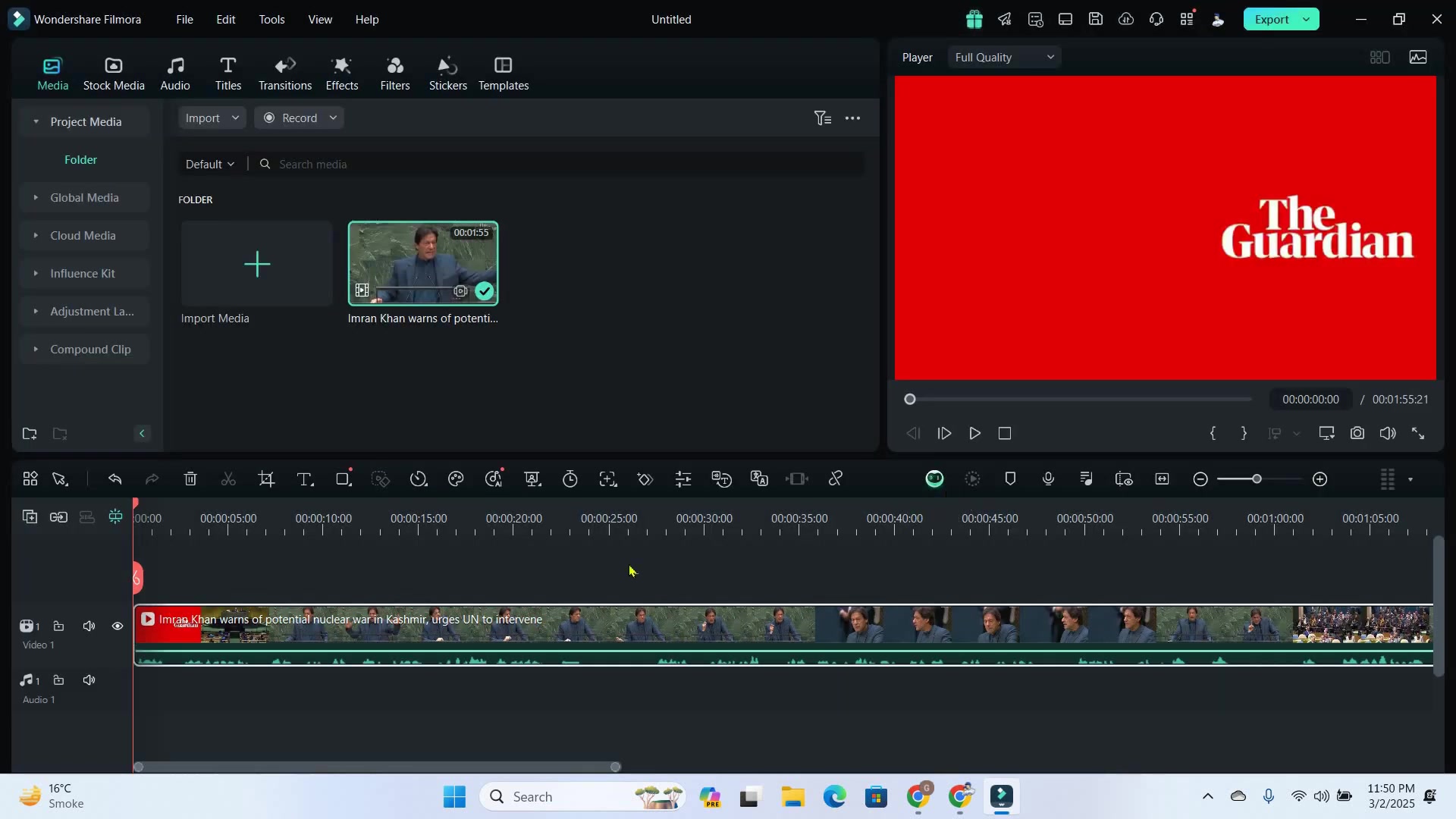Open the Default sort dropdown
This screenshot has height=819, width=1456.
pos(210,165)
